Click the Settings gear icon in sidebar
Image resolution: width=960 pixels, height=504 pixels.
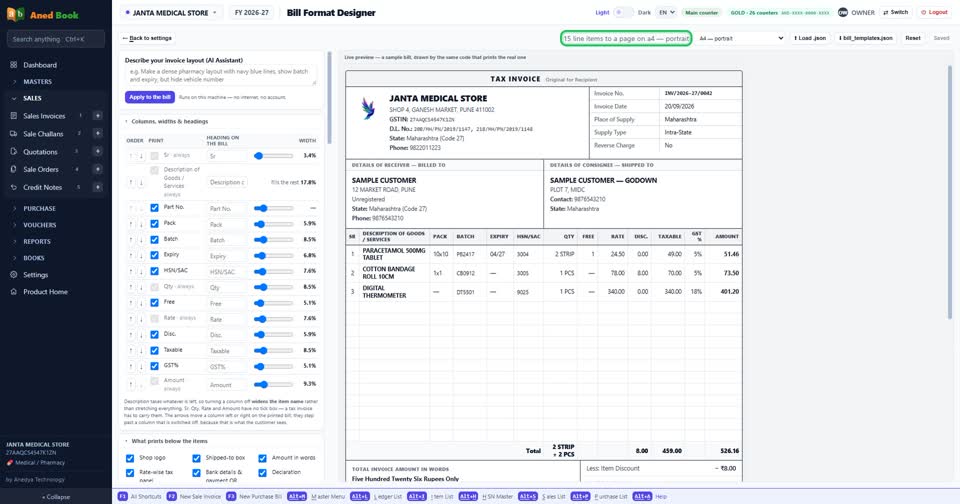[x=13, y=275]
